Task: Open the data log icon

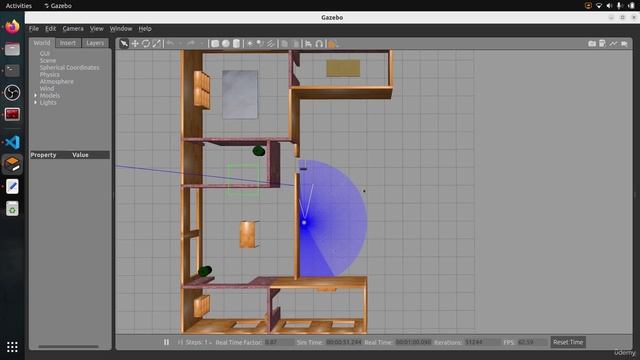Action: click(602, 43)
